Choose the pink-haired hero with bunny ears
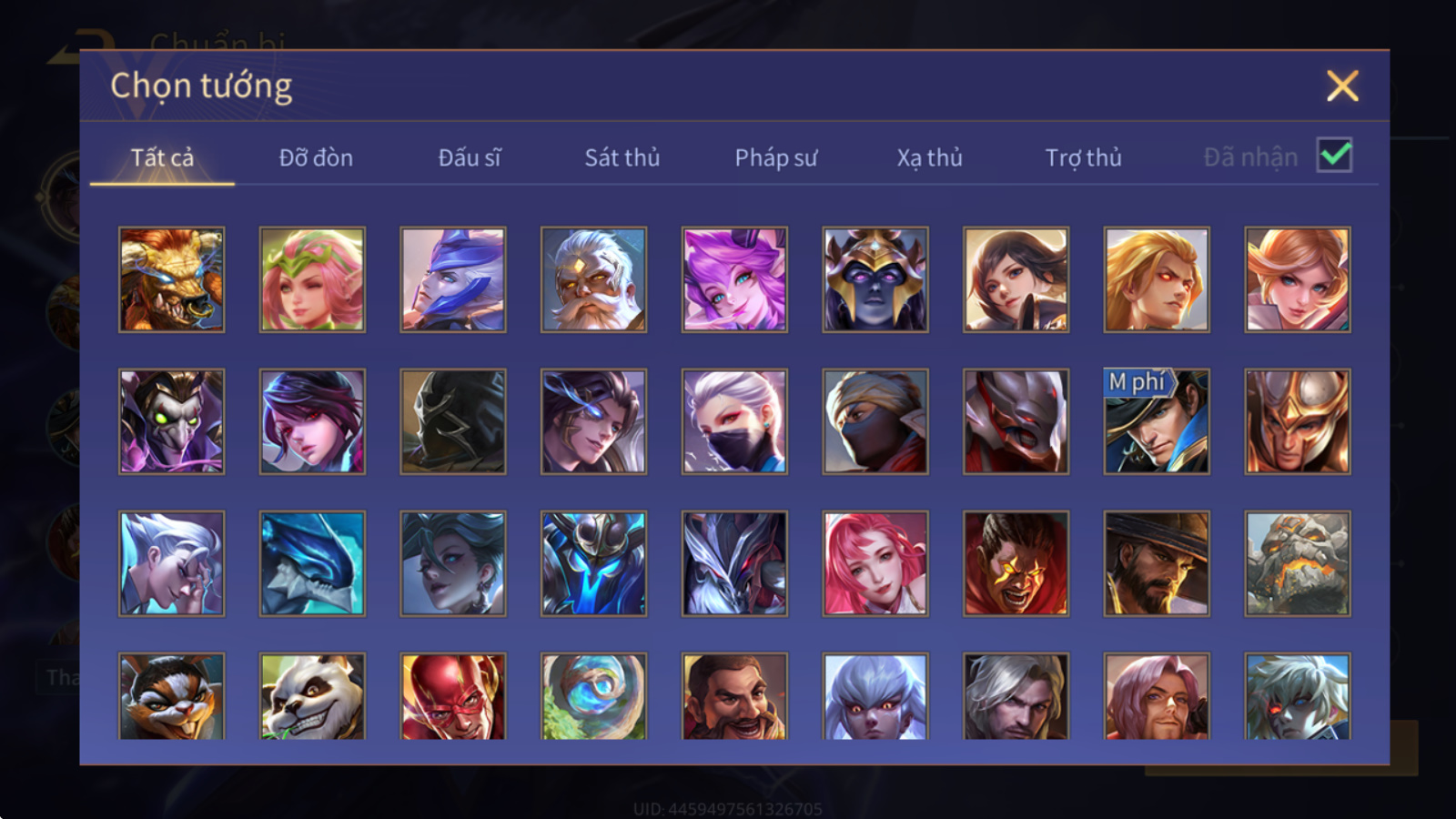1456x819 pixels. [734, 279]
